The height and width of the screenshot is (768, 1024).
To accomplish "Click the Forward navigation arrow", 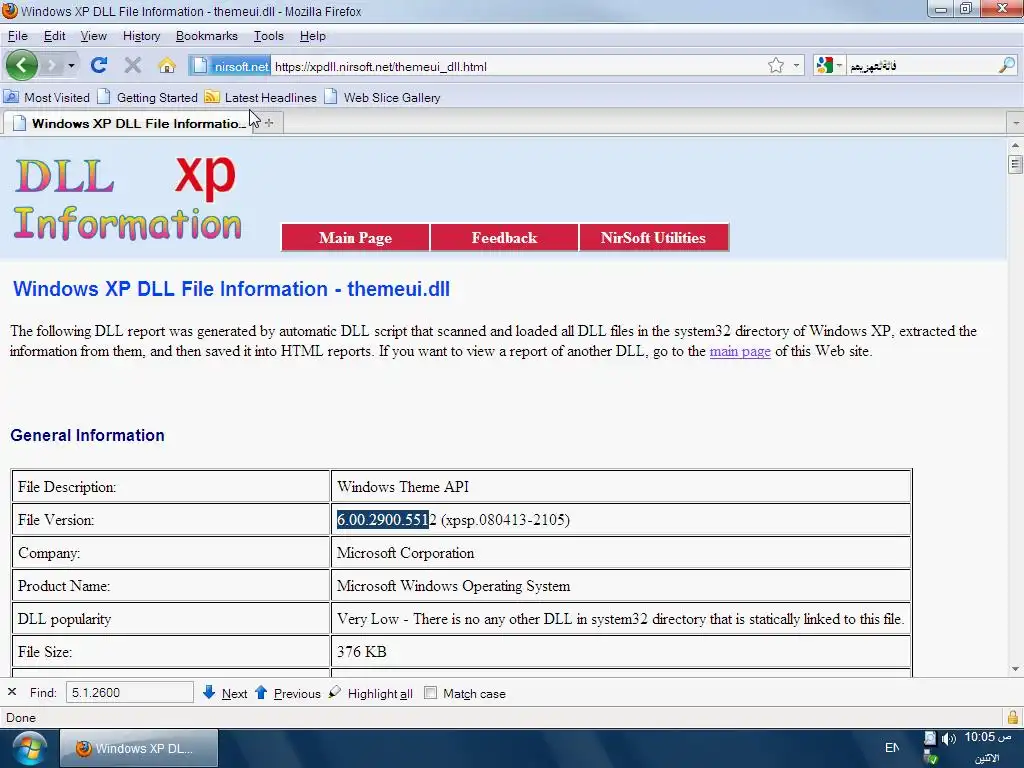I will pos(51,65).
